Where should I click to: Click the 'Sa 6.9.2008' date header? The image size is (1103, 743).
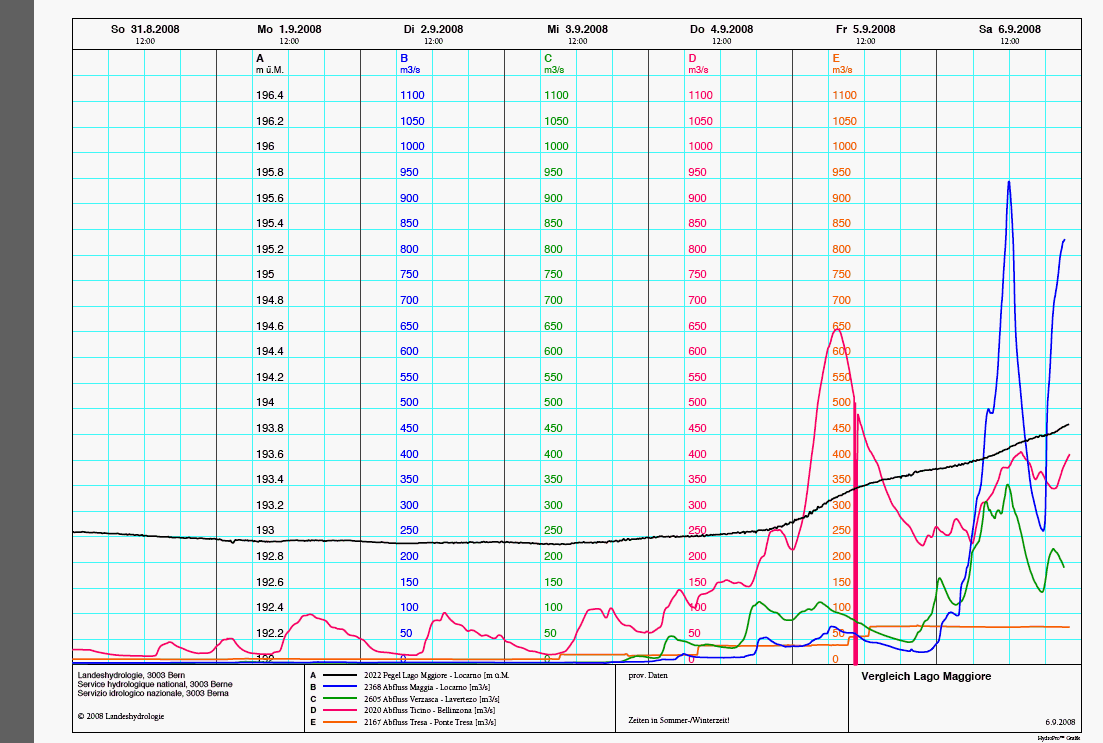click(x=1010, y=30)
